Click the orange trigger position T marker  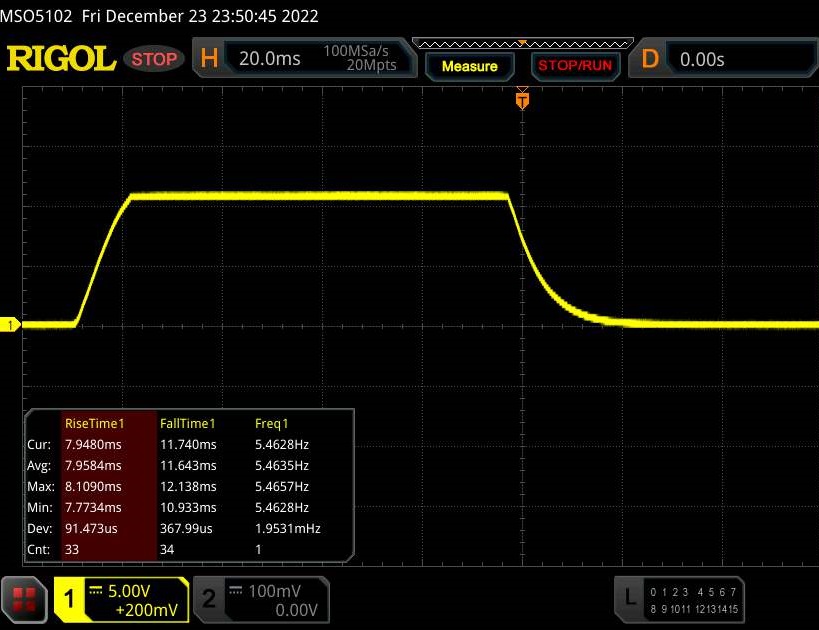(522, 99)
